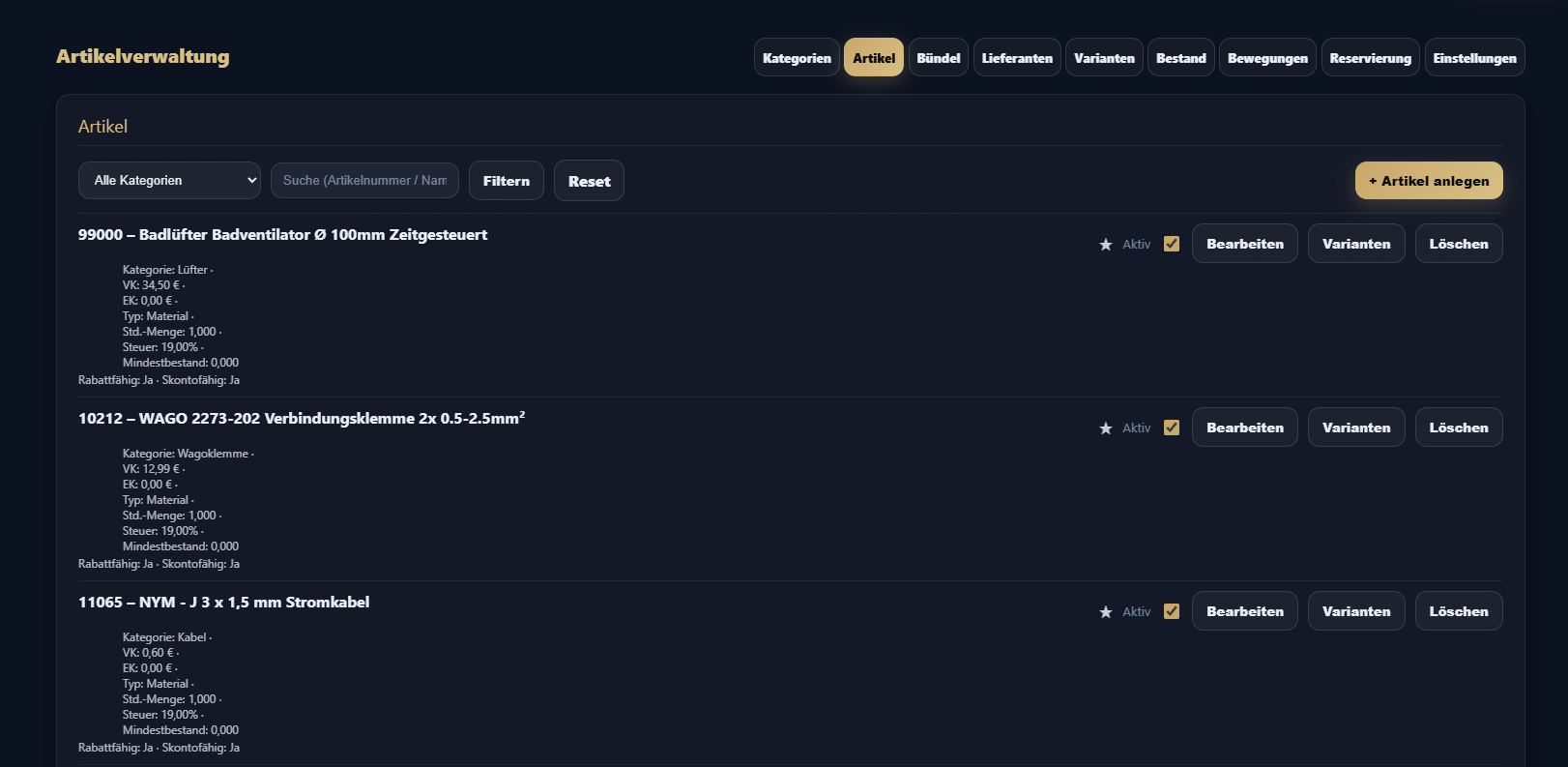Mark article 99000 Badlüfter as favorite star
1568x767 pixels.
tap(1106, 245)
